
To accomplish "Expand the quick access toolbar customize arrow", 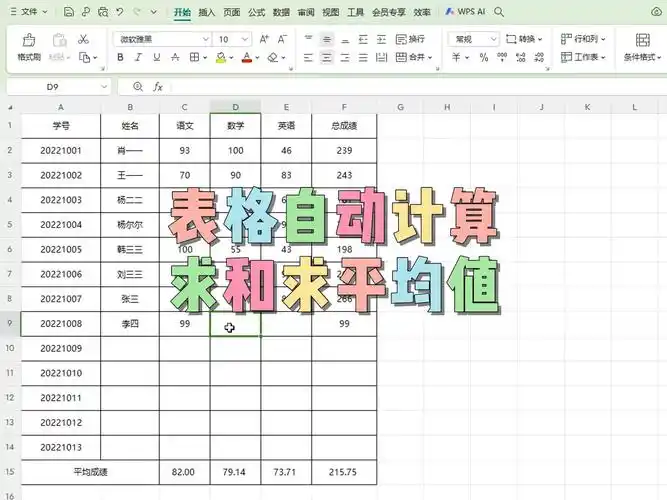I will [154, 12].
